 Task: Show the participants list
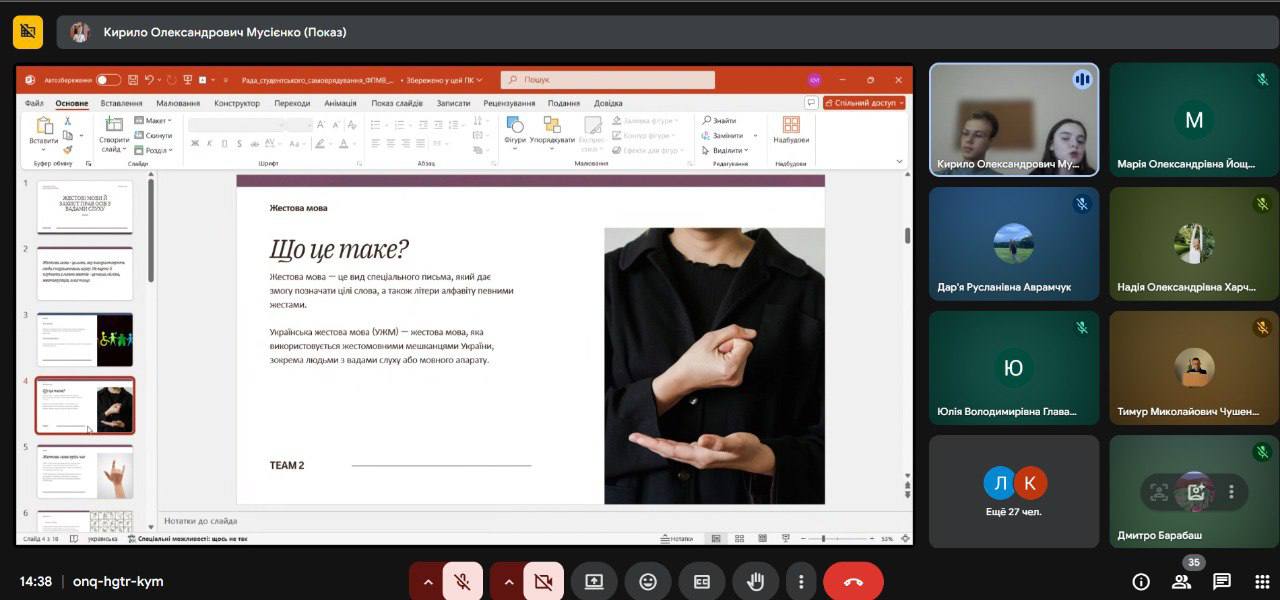coord(1181,581)
